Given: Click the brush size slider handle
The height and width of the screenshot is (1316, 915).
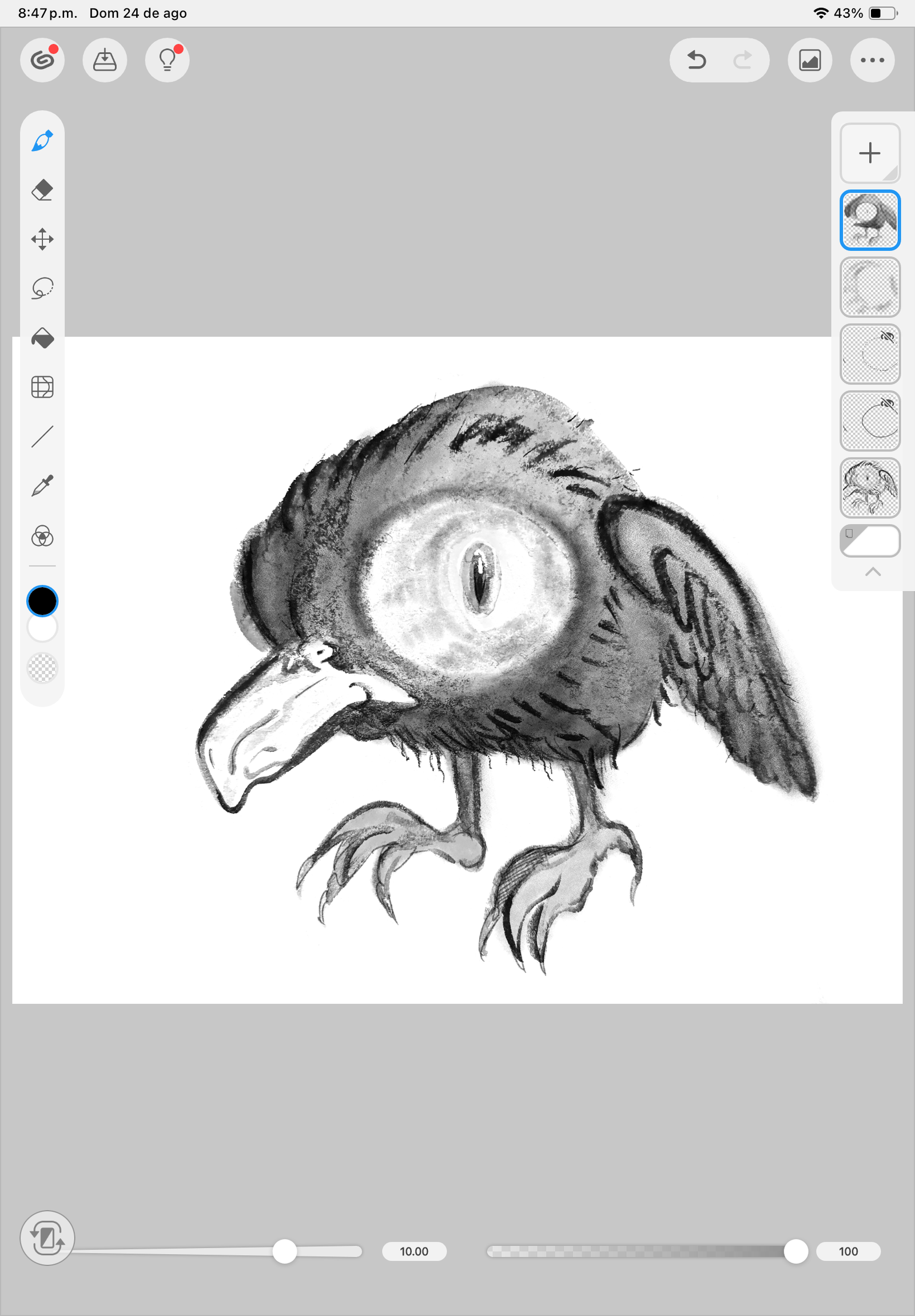Looking at the screenshot, I should click(284, 1251).
